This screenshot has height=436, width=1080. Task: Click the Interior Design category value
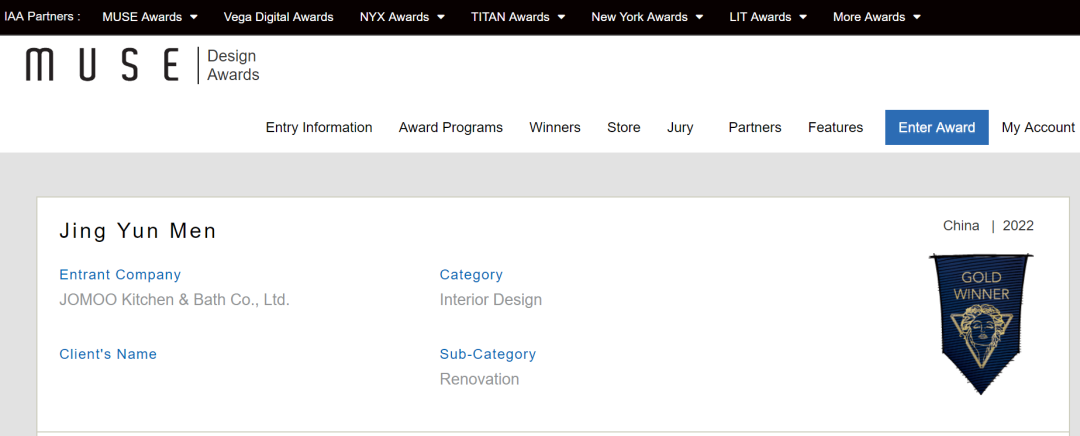[x=490, y=300]
